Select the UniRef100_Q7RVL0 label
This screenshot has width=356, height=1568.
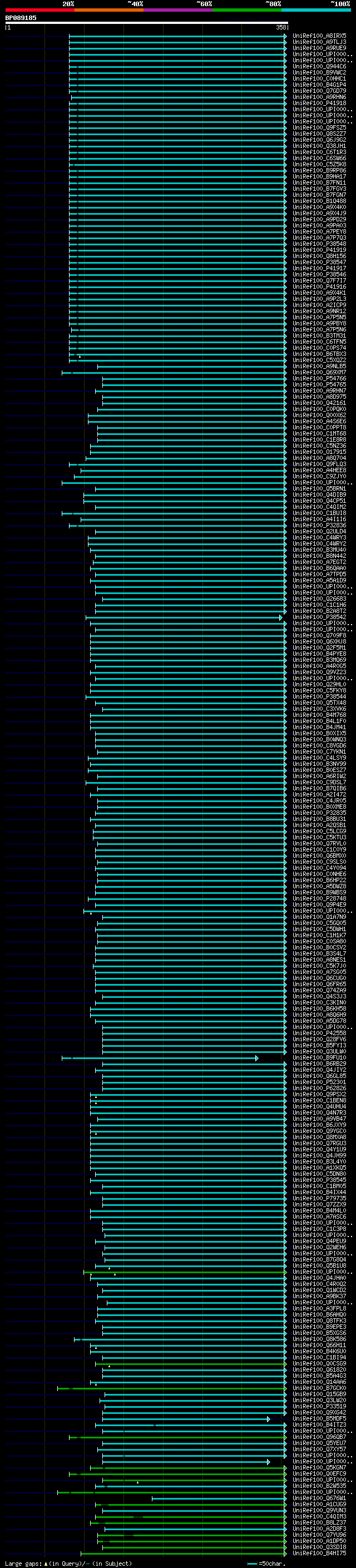[319, 843]
